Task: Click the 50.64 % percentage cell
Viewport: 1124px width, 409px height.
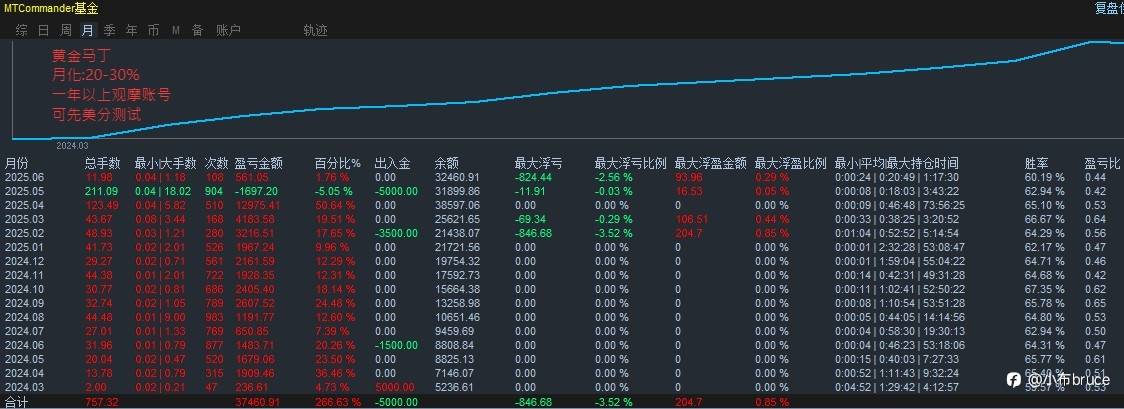Action: tap(335, 205)
